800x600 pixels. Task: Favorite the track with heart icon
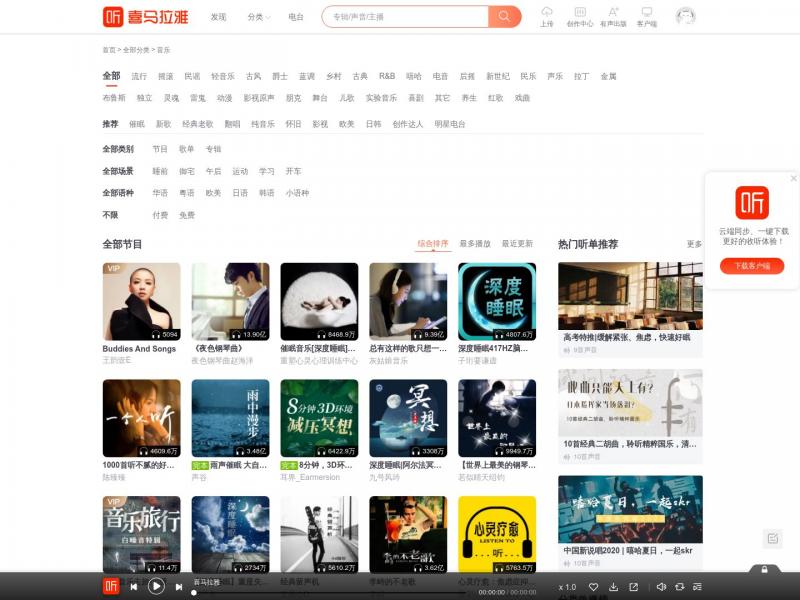coord(593,587)
